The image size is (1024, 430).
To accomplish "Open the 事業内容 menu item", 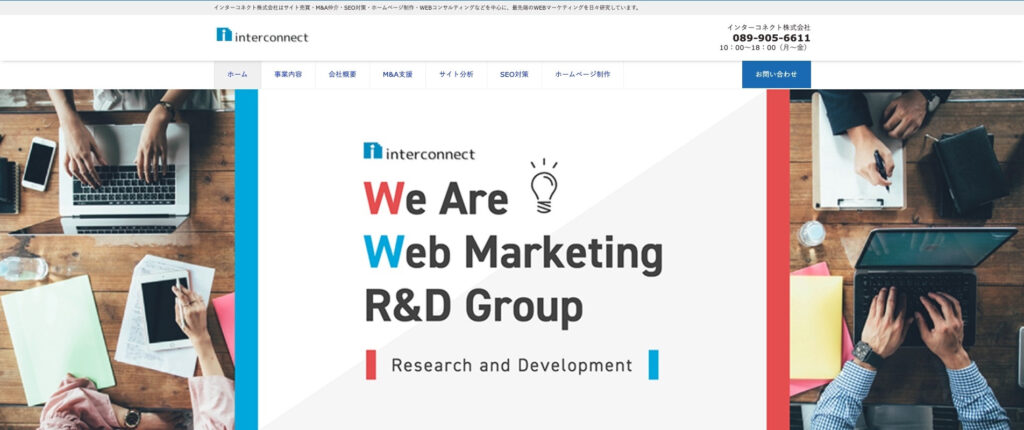I will (288, 75).
